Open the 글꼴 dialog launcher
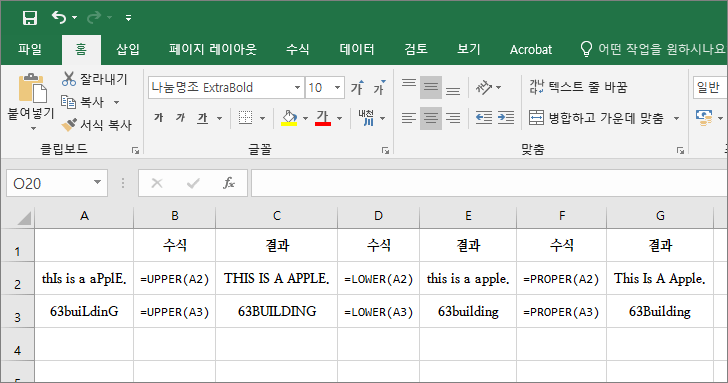 385,150
